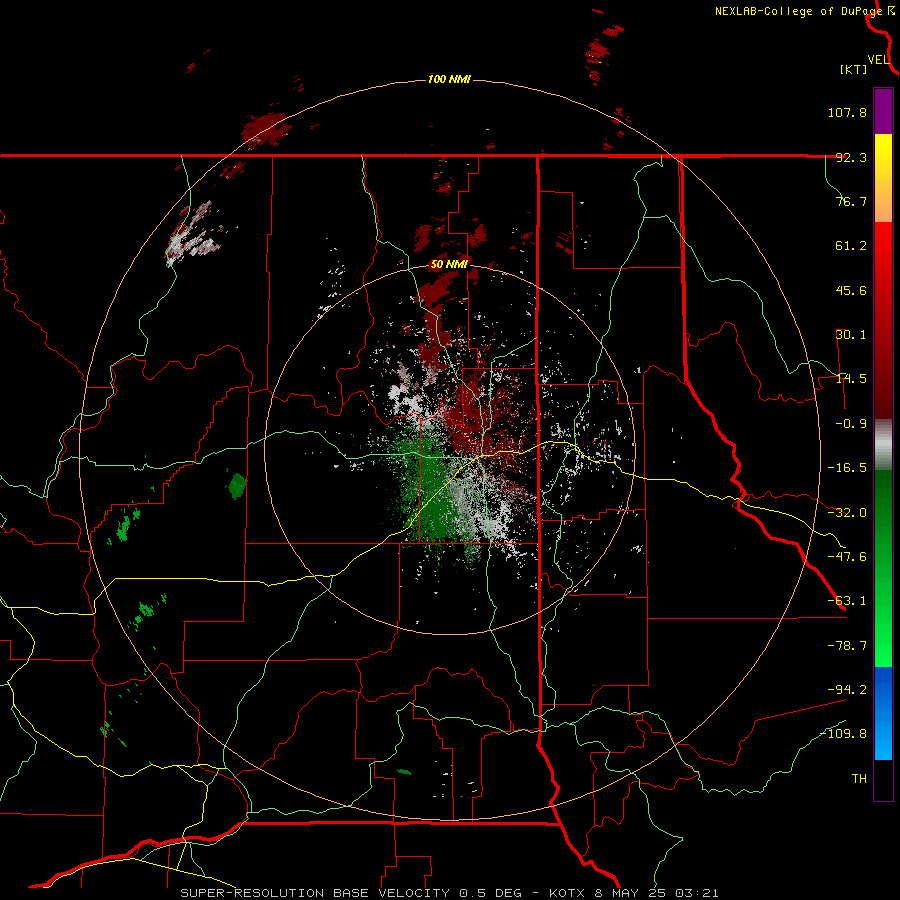Click the -0.9 velocity scale label

click(851, 424)
